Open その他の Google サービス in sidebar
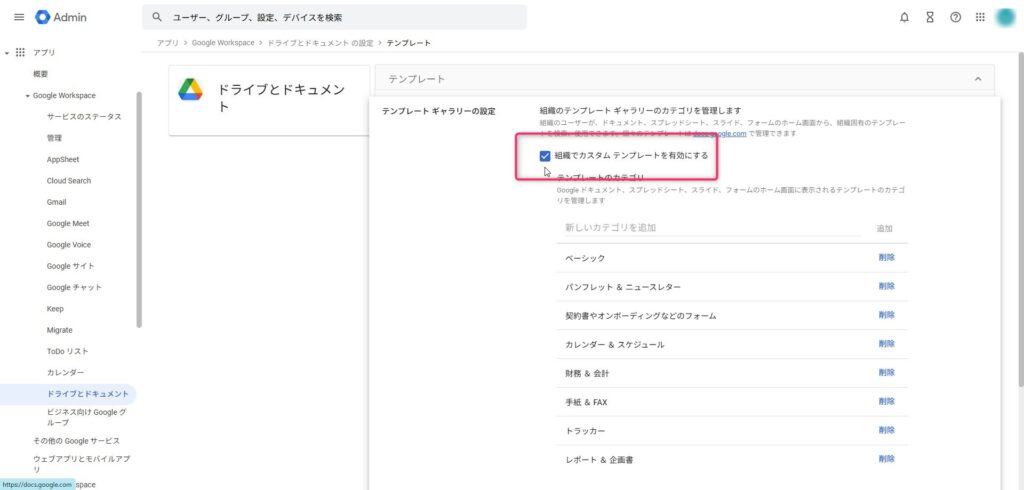 pos(76,441)
